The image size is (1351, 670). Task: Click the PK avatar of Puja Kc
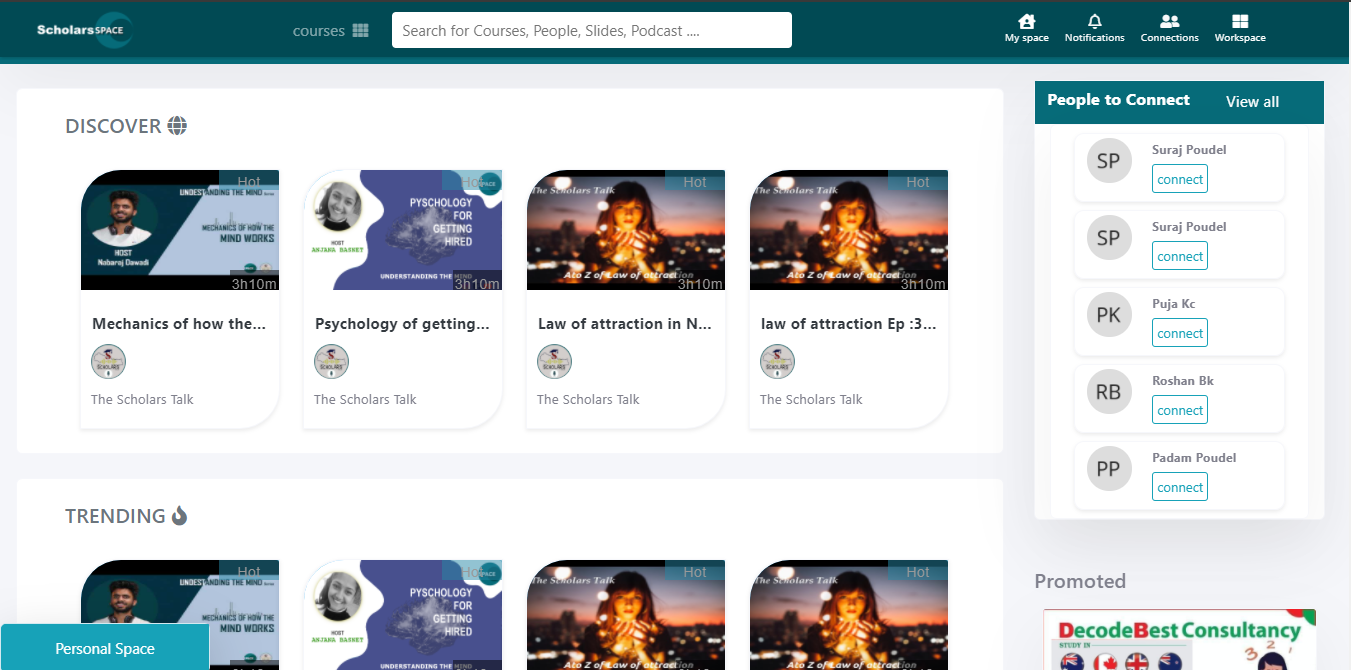point(1108,315)
